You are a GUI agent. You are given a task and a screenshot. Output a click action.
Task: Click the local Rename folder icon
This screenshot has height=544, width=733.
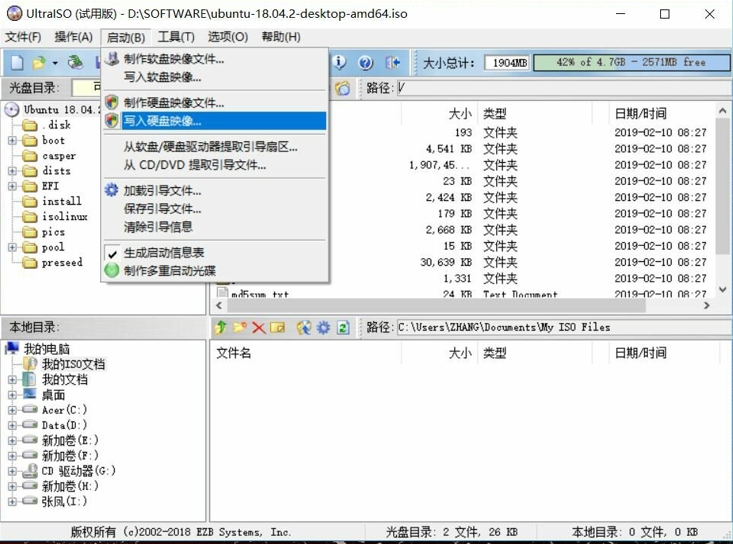pyautogui.click(x=277, y=327)
